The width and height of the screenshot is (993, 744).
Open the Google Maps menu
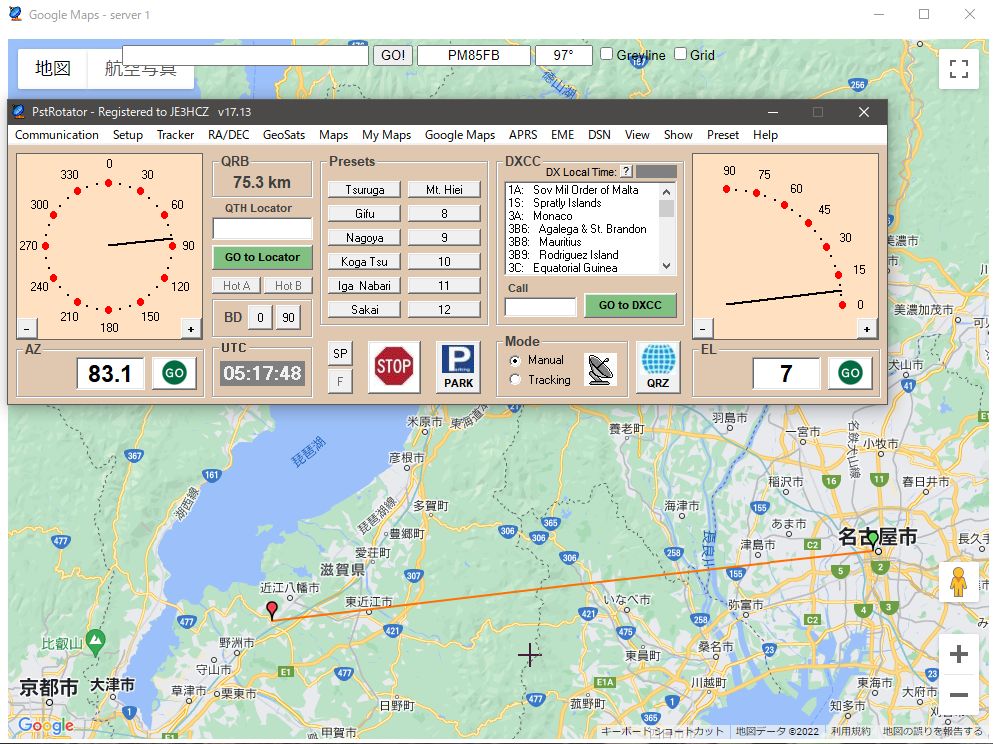coord(459,135)
